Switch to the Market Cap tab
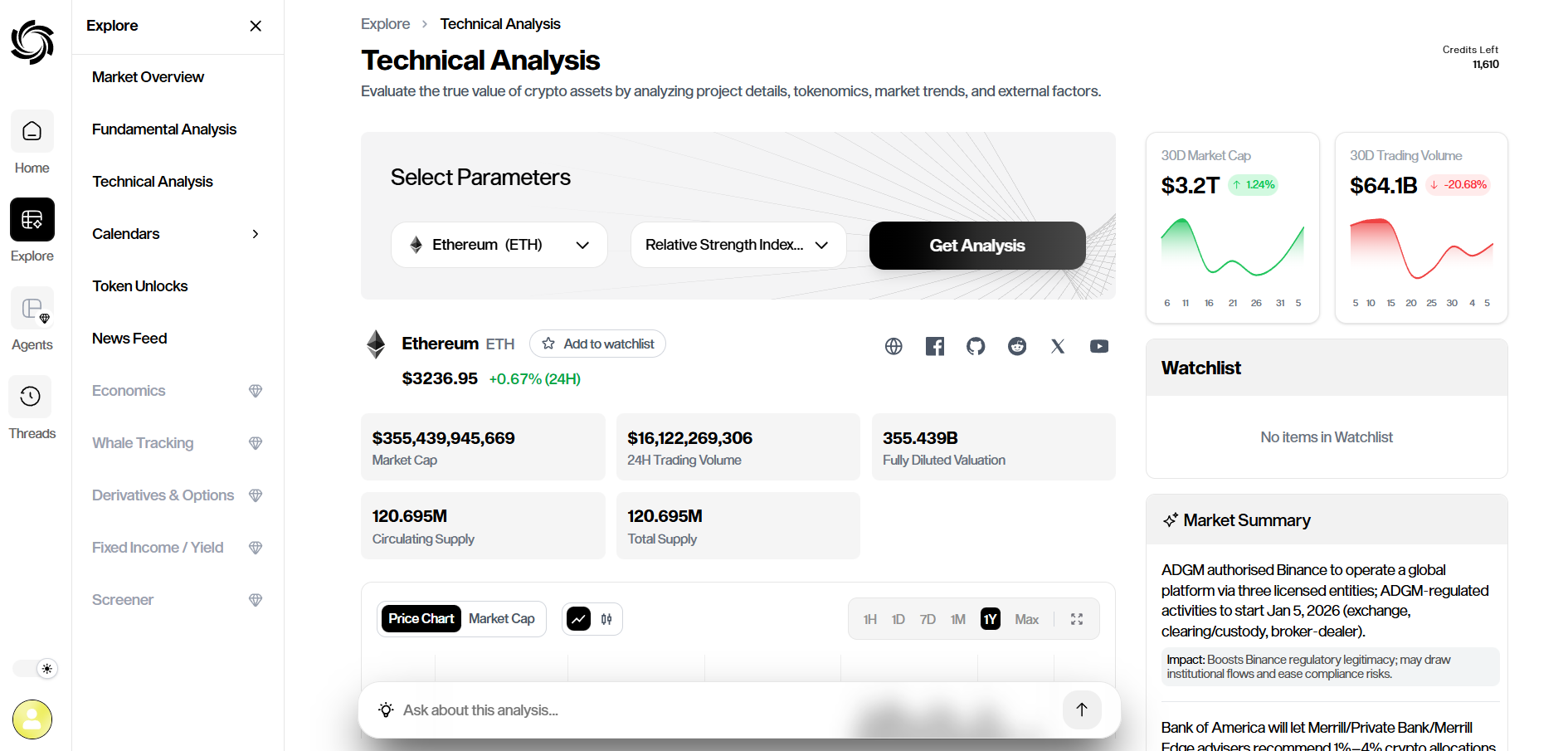The image size is (1568, 751). (x=501, y=618)
